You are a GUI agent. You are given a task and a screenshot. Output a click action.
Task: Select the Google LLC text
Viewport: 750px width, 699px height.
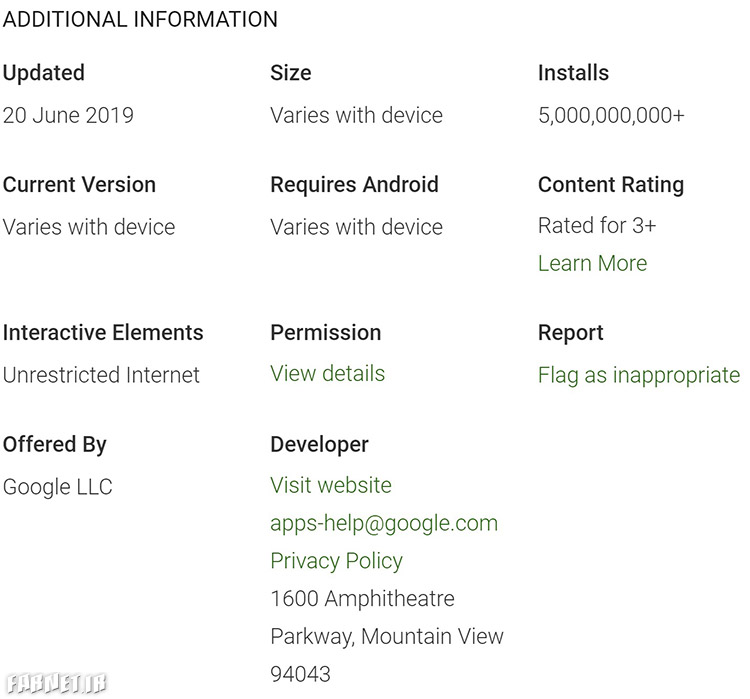[x=57, y=488]
